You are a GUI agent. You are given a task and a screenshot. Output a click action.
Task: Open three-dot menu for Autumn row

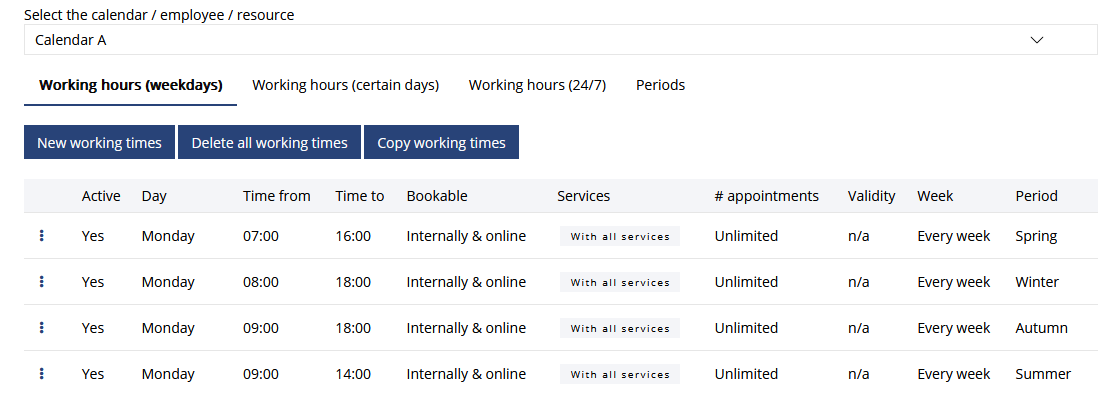pyautogui.click(x=42, y=328)
